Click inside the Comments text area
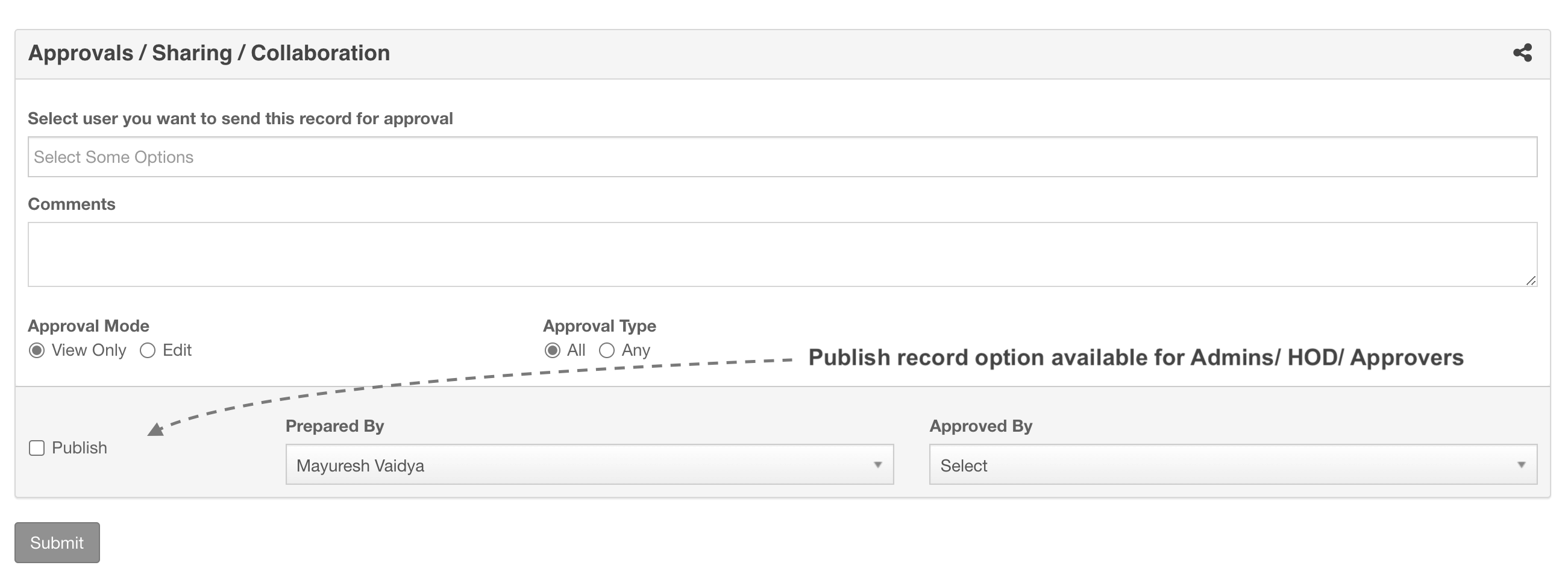 tap(782, 254)
